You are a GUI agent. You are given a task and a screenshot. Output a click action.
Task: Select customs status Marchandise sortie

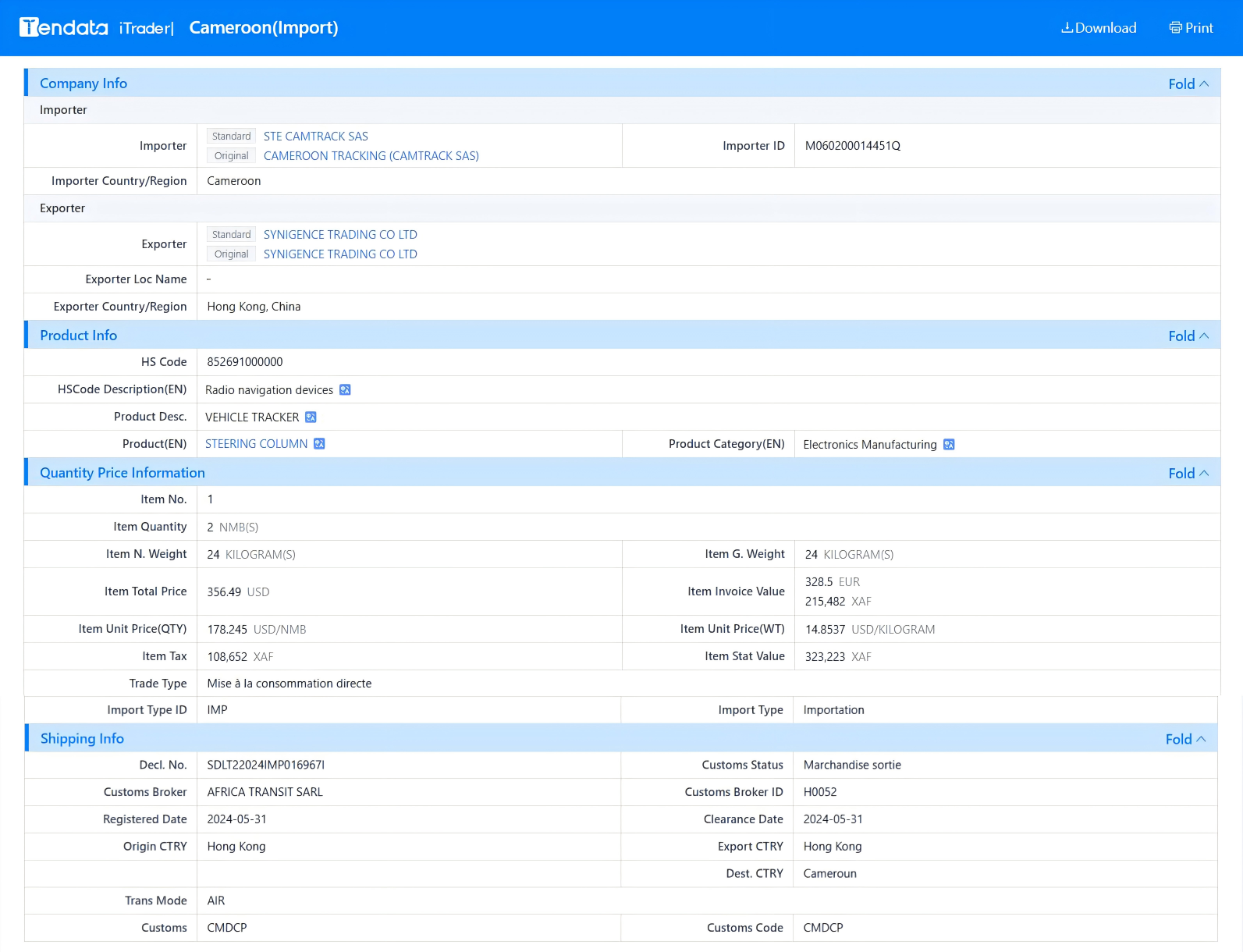click(x=852, y=765)
